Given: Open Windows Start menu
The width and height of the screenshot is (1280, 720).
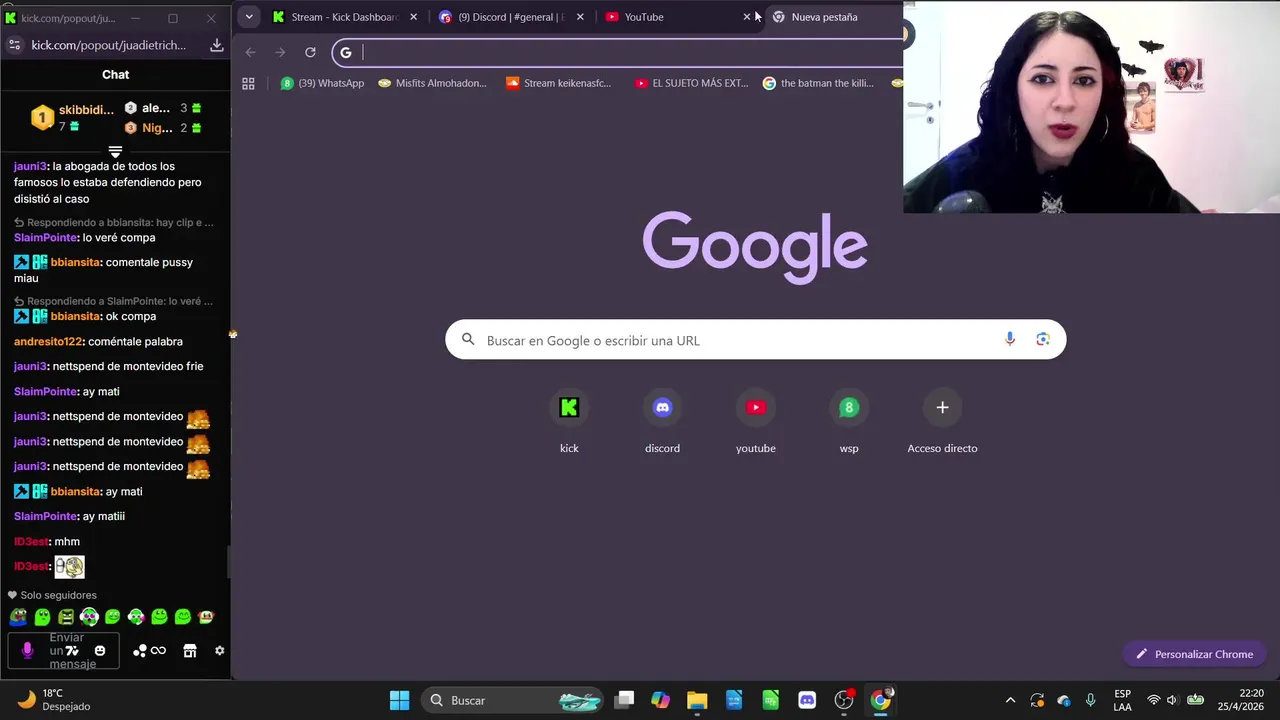Looking at the screenshot, I should click(x=399, y=700).
